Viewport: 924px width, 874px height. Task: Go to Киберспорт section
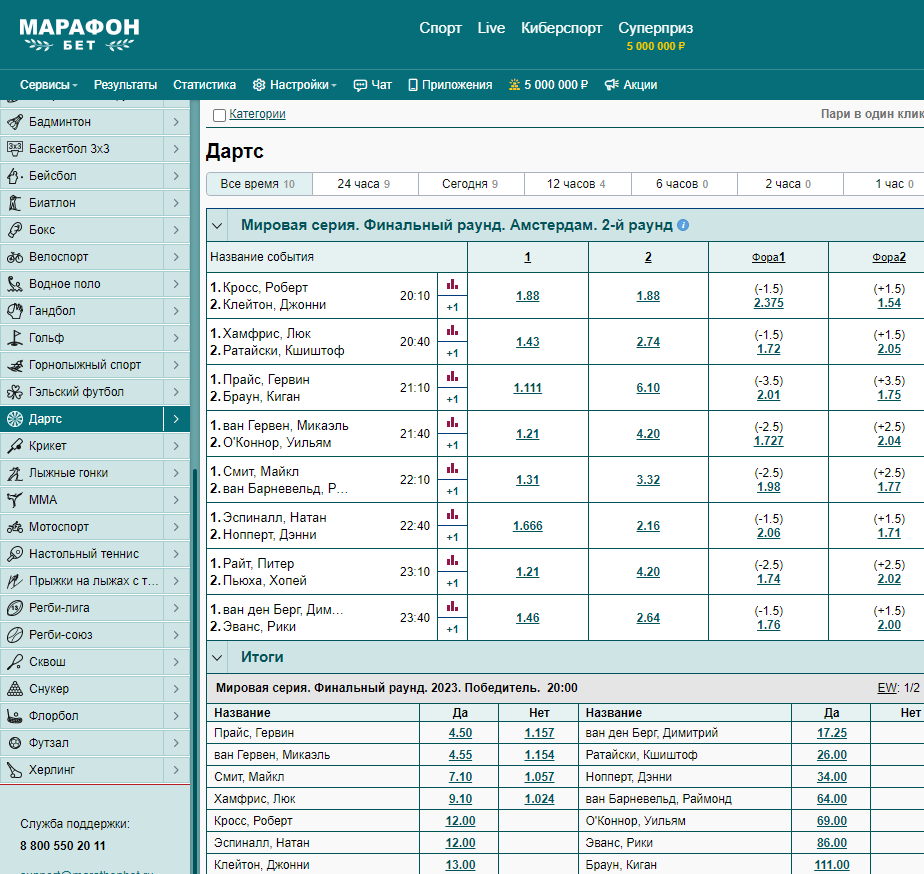point(562,28)
